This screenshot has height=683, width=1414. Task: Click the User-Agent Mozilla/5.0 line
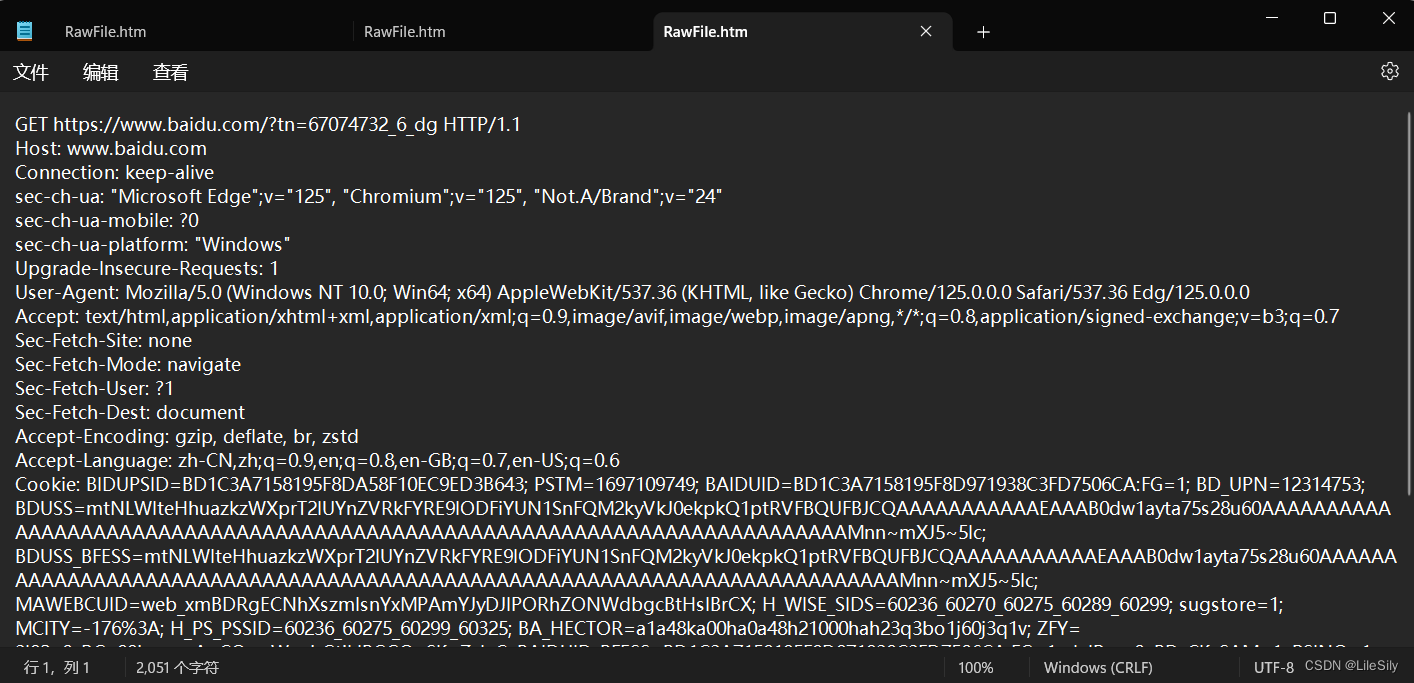tap(632, 293)
